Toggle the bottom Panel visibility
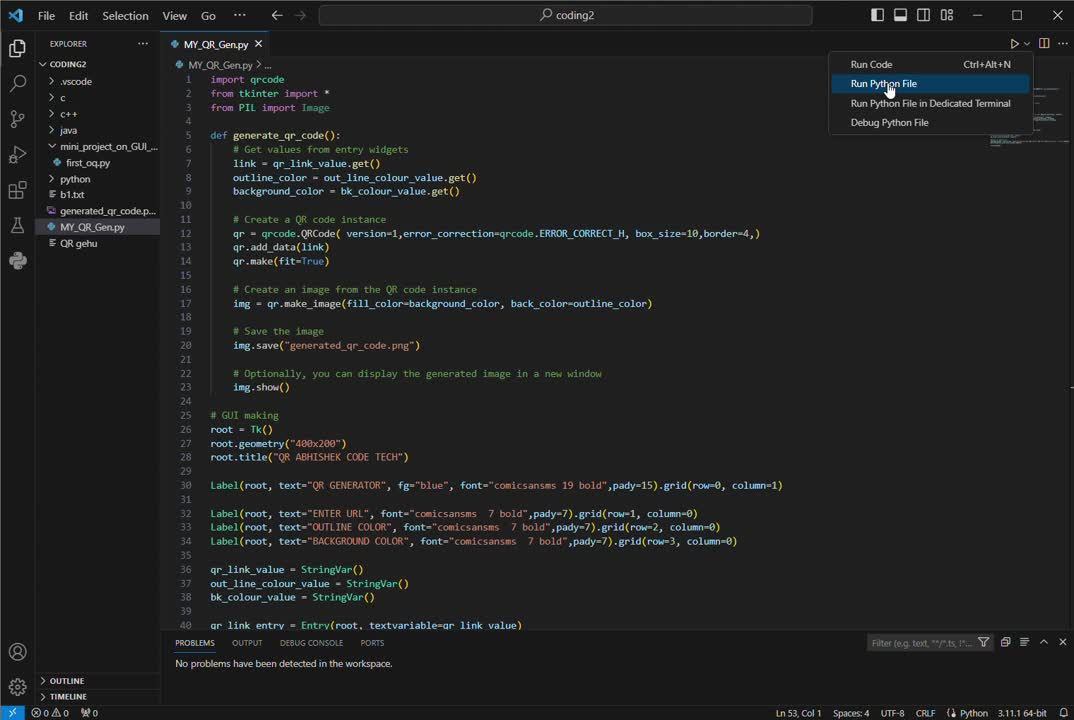Screen dimensions: 1074x720 point(901,15)
